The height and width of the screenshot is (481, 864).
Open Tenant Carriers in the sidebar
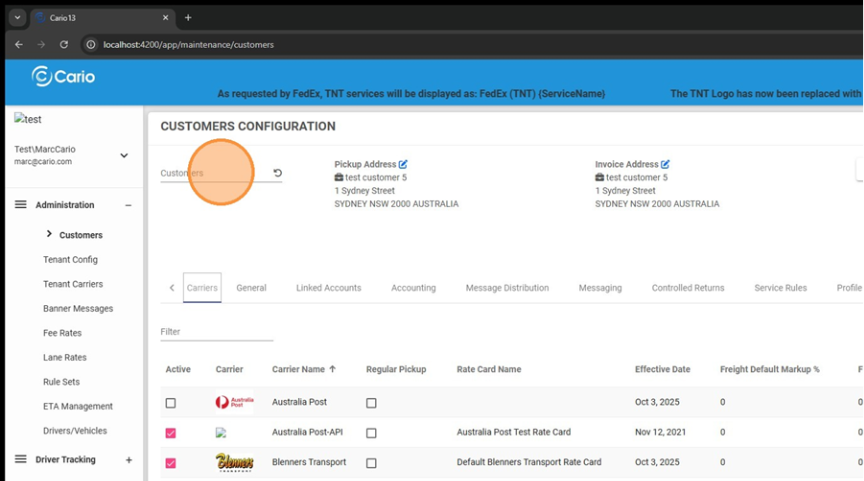[73, 284]
